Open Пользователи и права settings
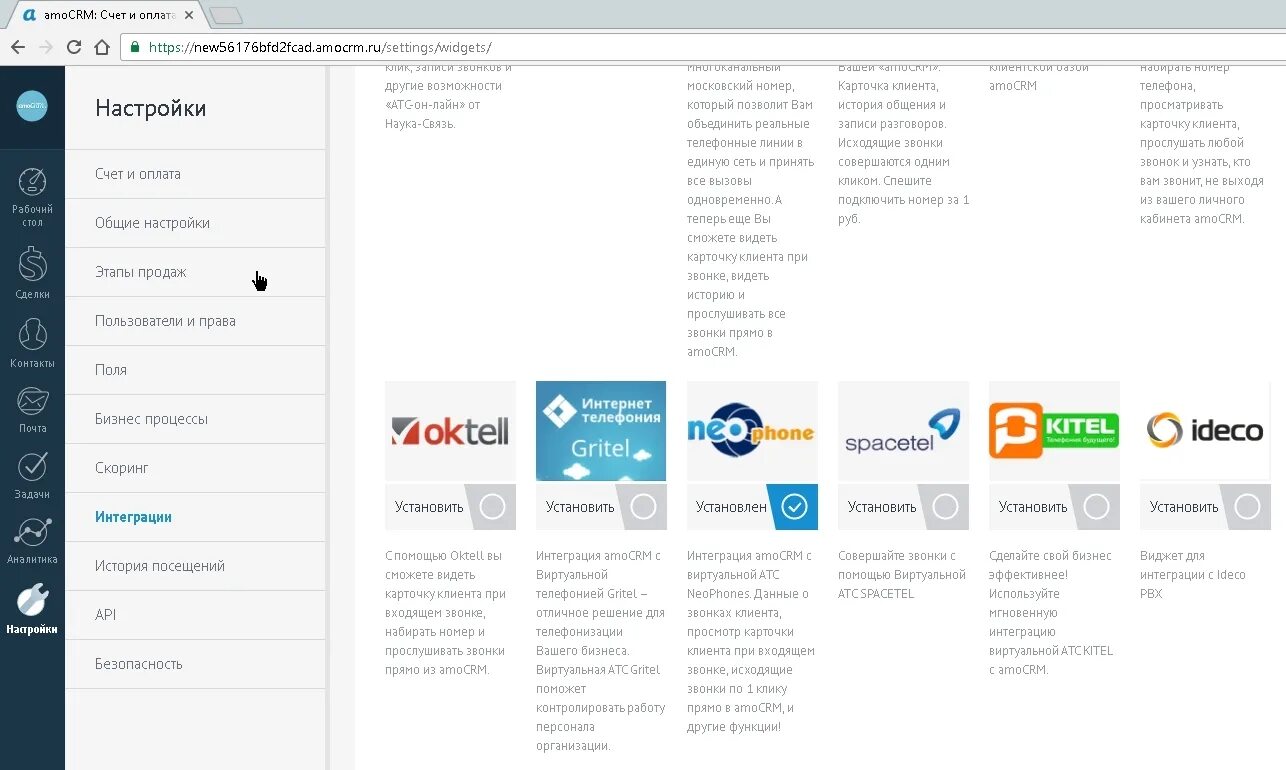This screenshot has height=770, width=1286. pyautogui.click(x=163, y=320)
